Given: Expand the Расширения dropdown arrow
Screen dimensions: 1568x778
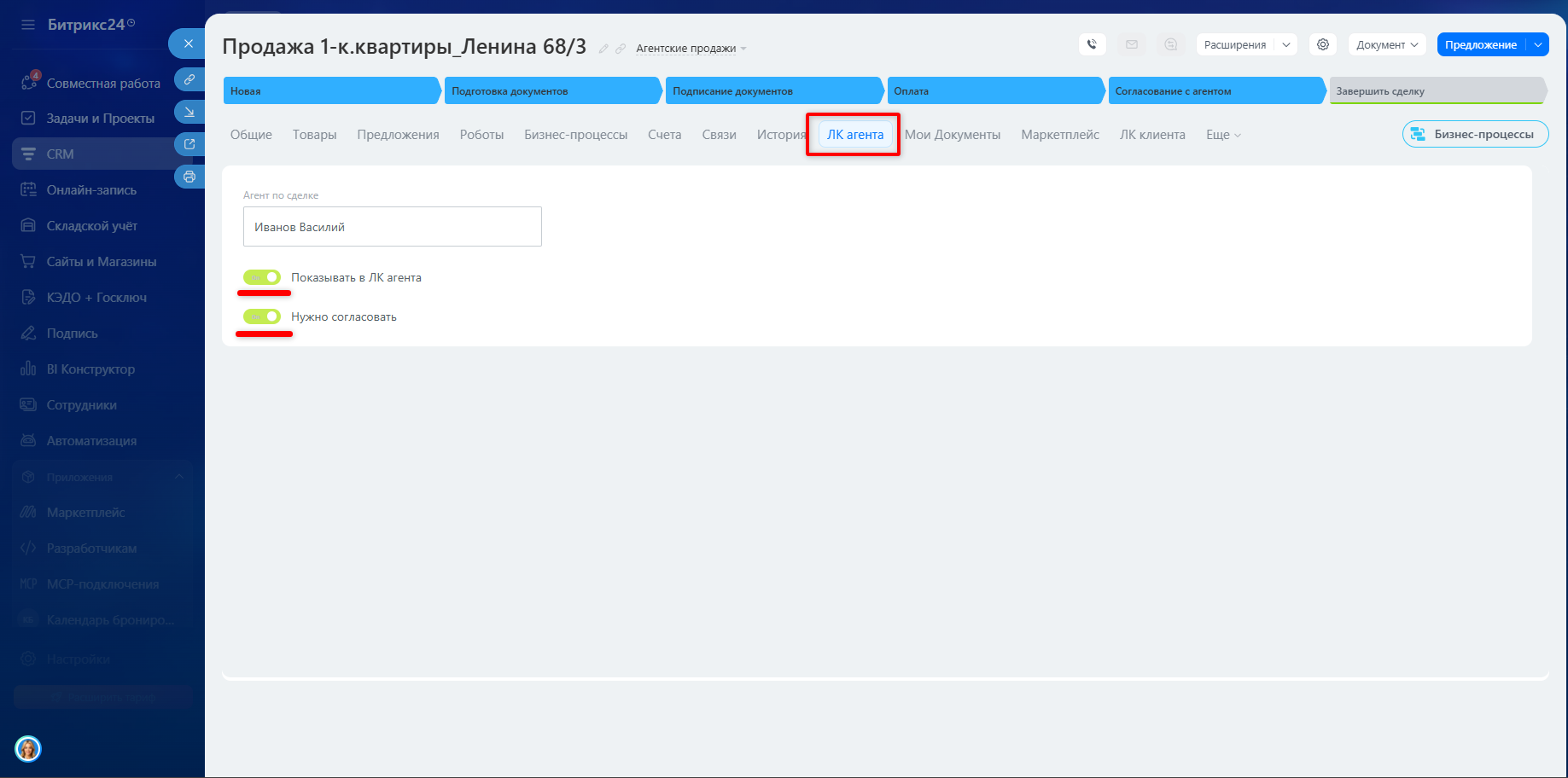Looking at the screenshot, I should [1285, 44].
